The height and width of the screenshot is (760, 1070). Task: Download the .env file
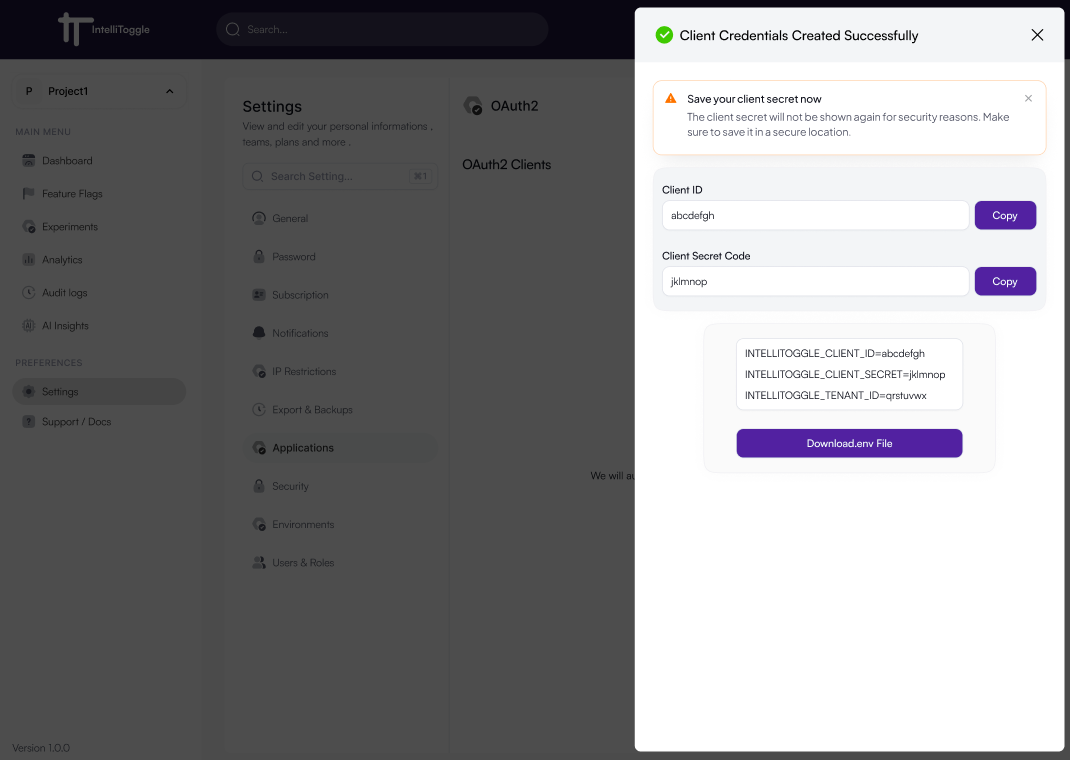point(849,443)
